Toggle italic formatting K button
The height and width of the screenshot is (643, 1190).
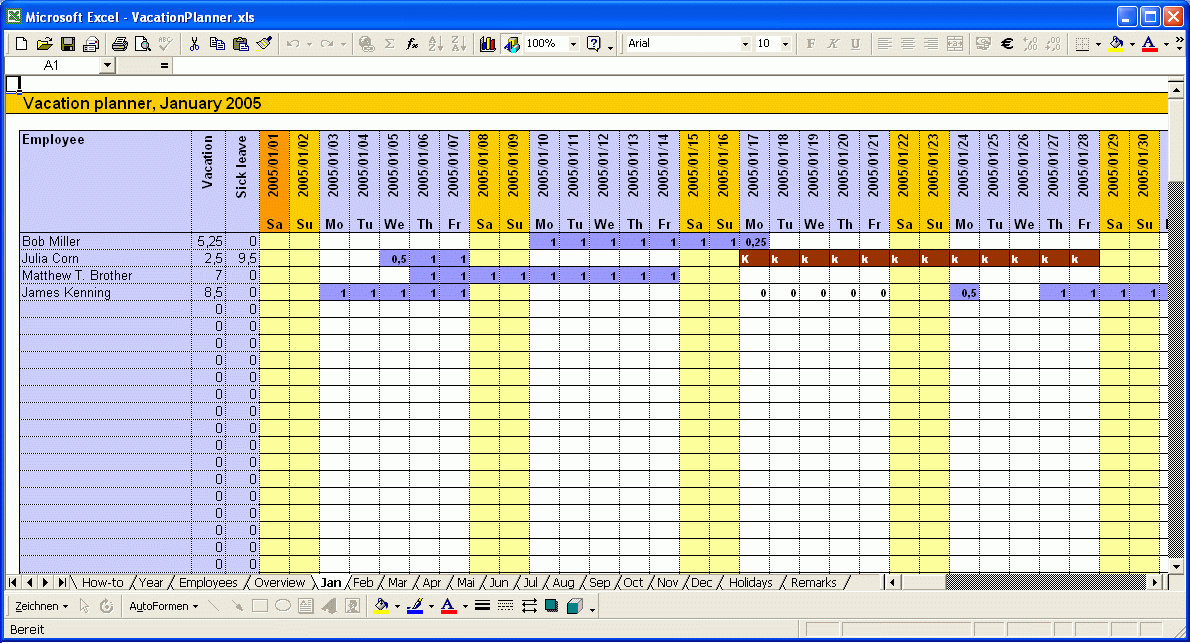tap(833, 44)
